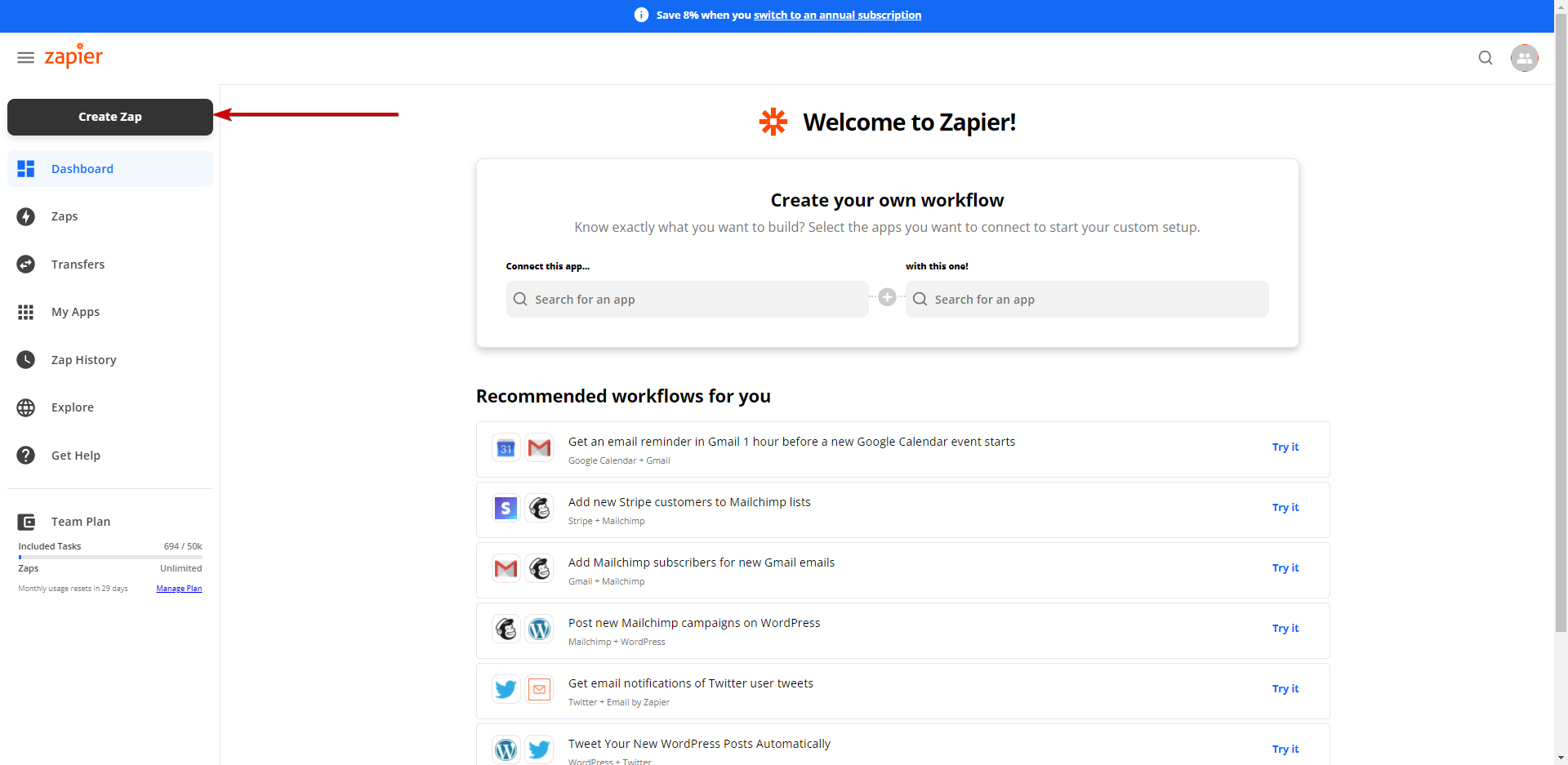The image size is (1568, 765).
Task: Click the scrollbar down arrow
Action: coord(1561,758)
